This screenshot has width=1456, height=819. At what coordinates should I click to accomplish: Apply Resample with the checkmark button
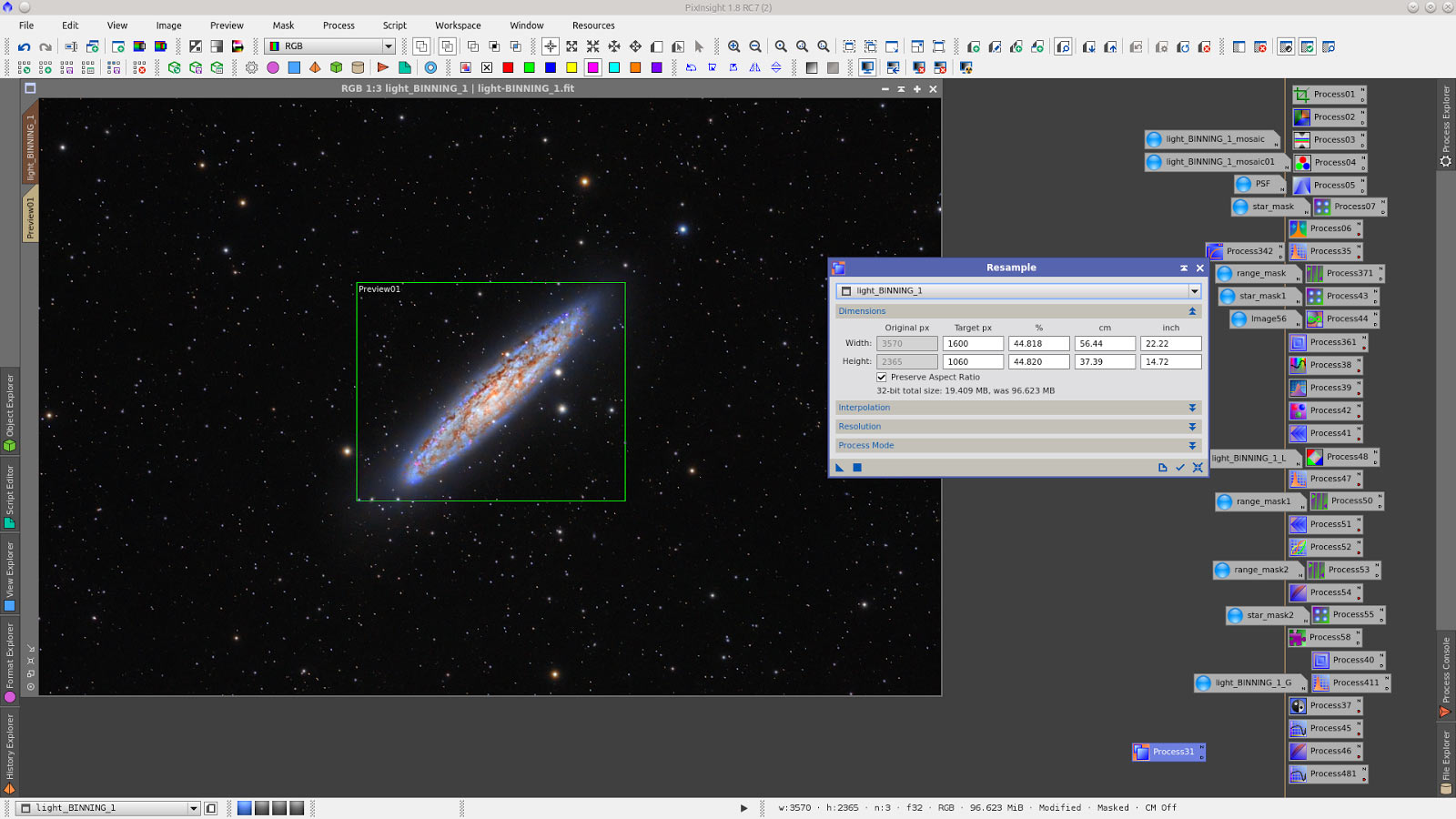1179,467
